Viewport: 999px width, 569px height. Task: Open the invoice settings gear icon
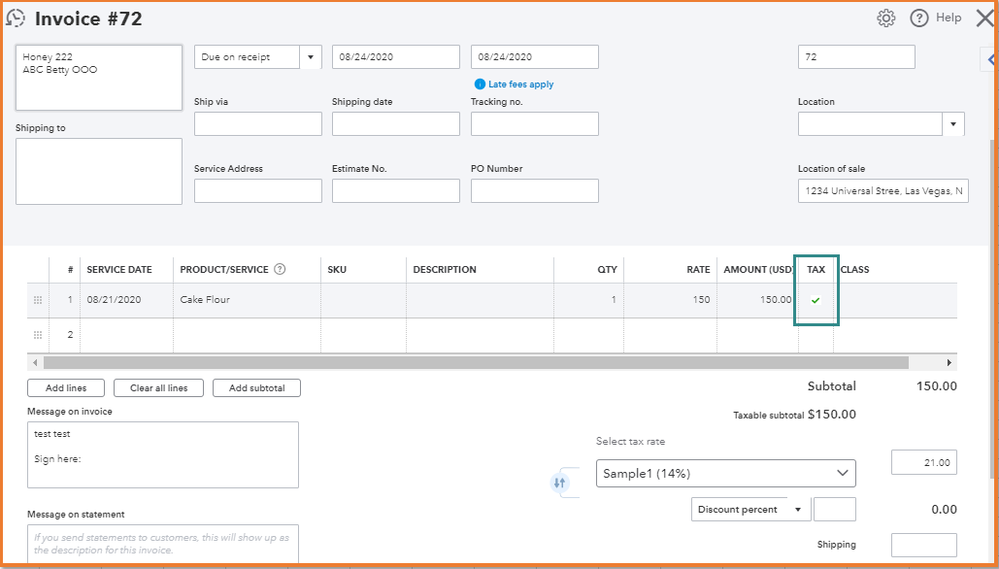point(886,18)
